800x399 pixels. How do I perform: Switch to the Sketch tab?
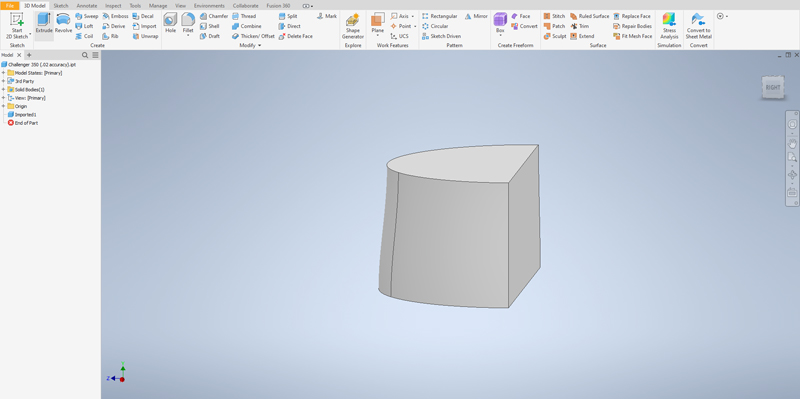coord(61,6)
